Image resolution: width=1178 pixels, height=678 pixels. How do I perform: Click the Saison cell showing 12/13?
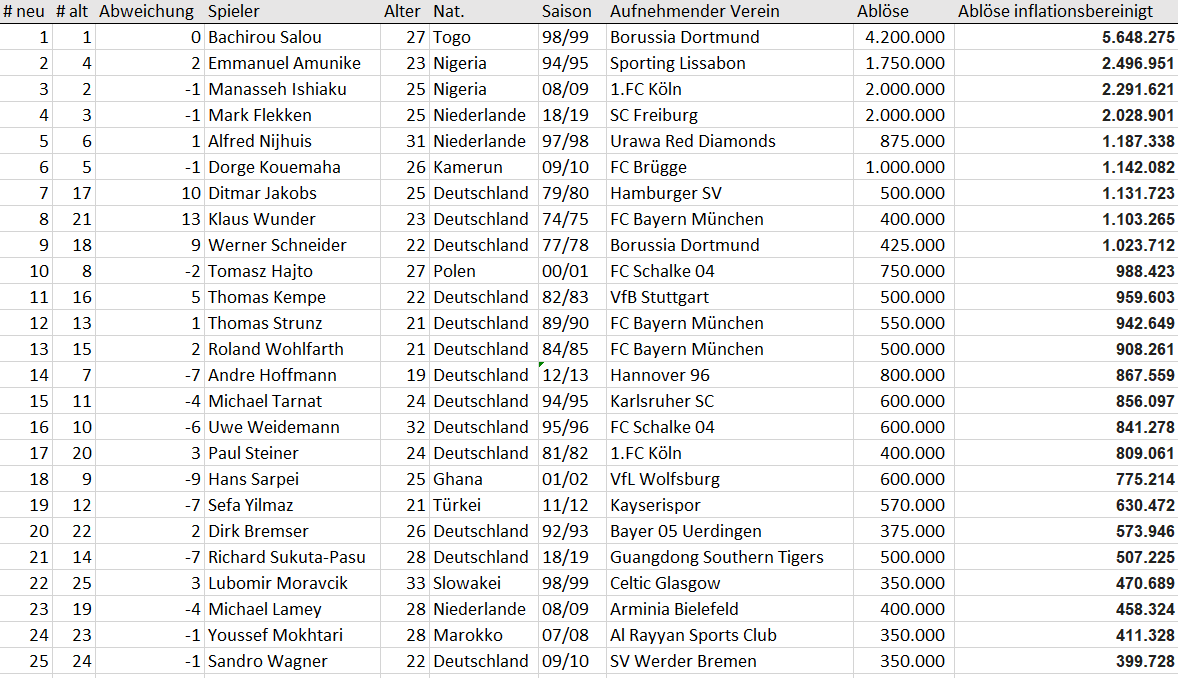(572, 375)
